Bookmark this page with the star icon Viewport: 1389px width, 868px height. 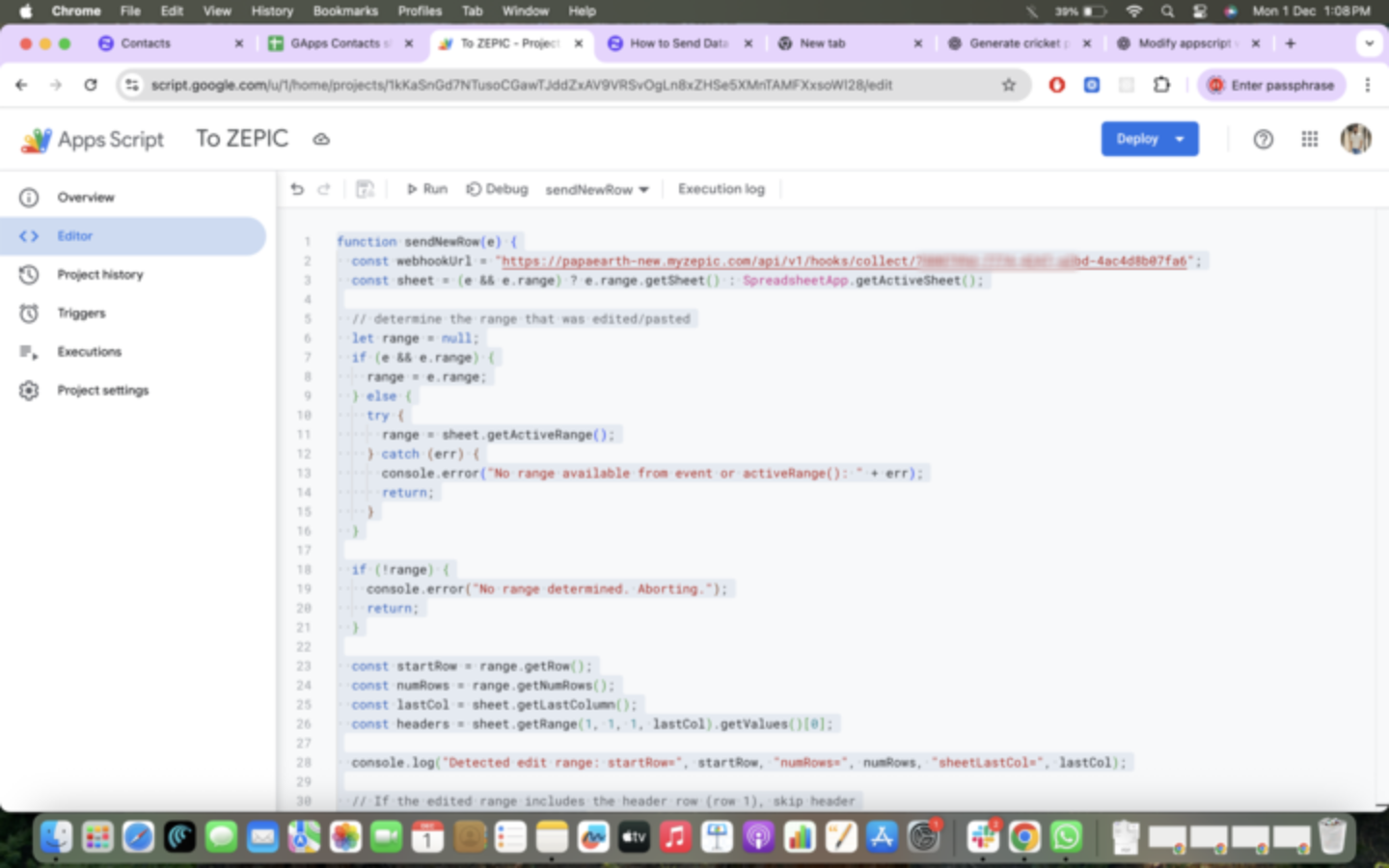tap(1009, 85)
